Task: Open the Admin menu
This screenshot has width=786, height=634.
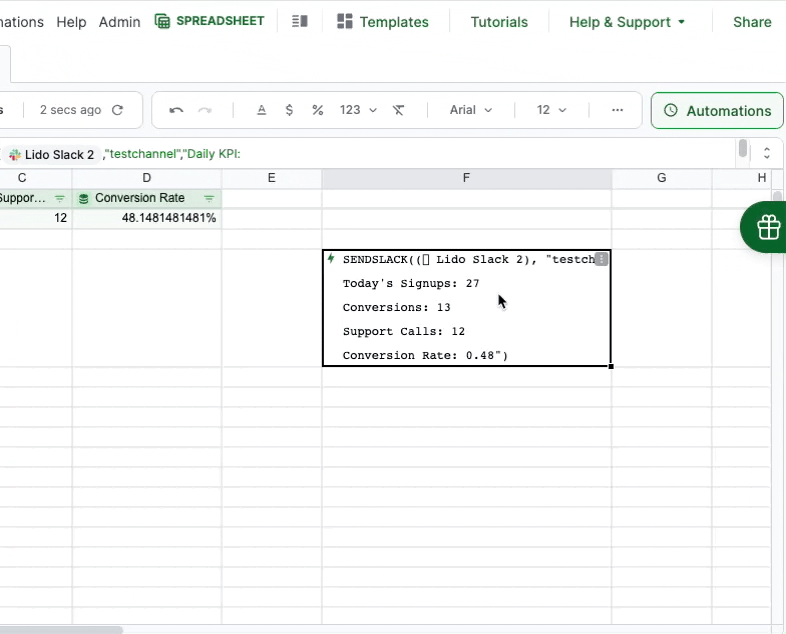Action: [119, 22]
